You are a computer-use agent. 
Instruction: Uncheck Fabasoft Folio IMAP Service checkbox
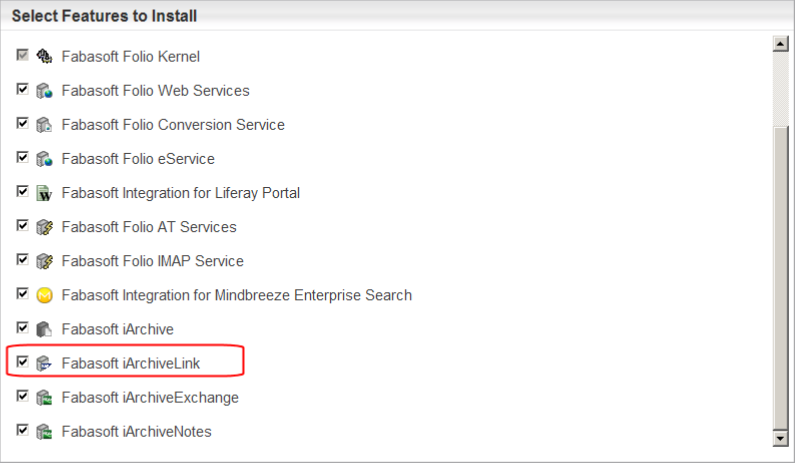pos(22,260)
